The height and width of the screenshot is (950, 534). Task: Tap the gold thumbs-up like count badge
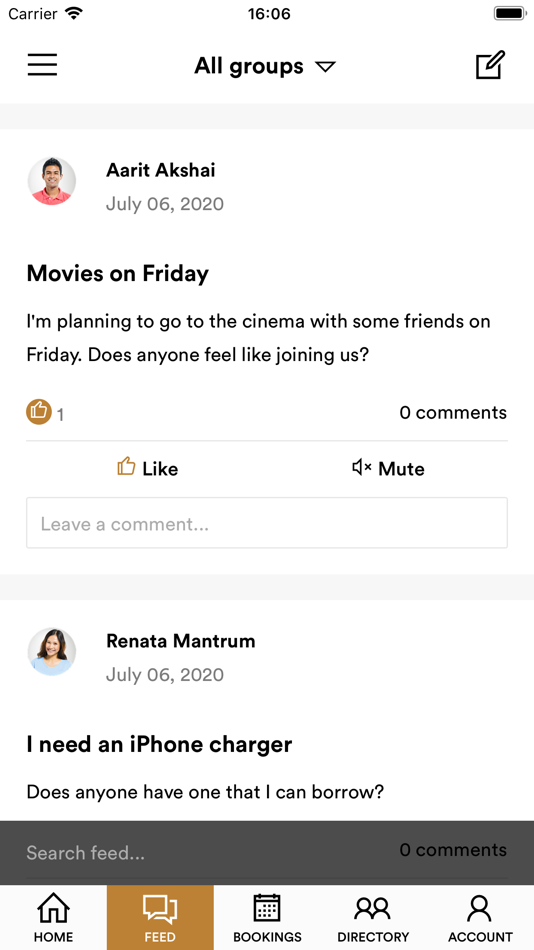[x=39, y=412]
